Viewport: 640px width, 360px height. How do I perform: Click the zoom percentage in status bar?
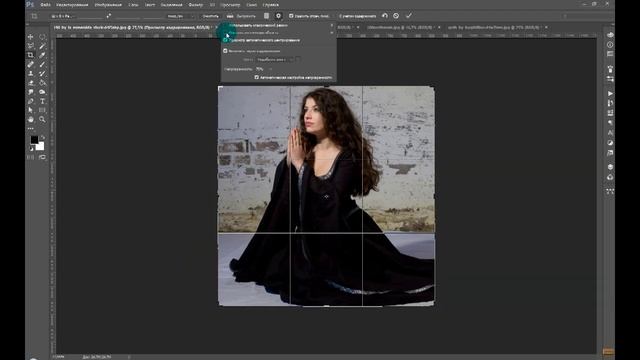click(58, 357)
